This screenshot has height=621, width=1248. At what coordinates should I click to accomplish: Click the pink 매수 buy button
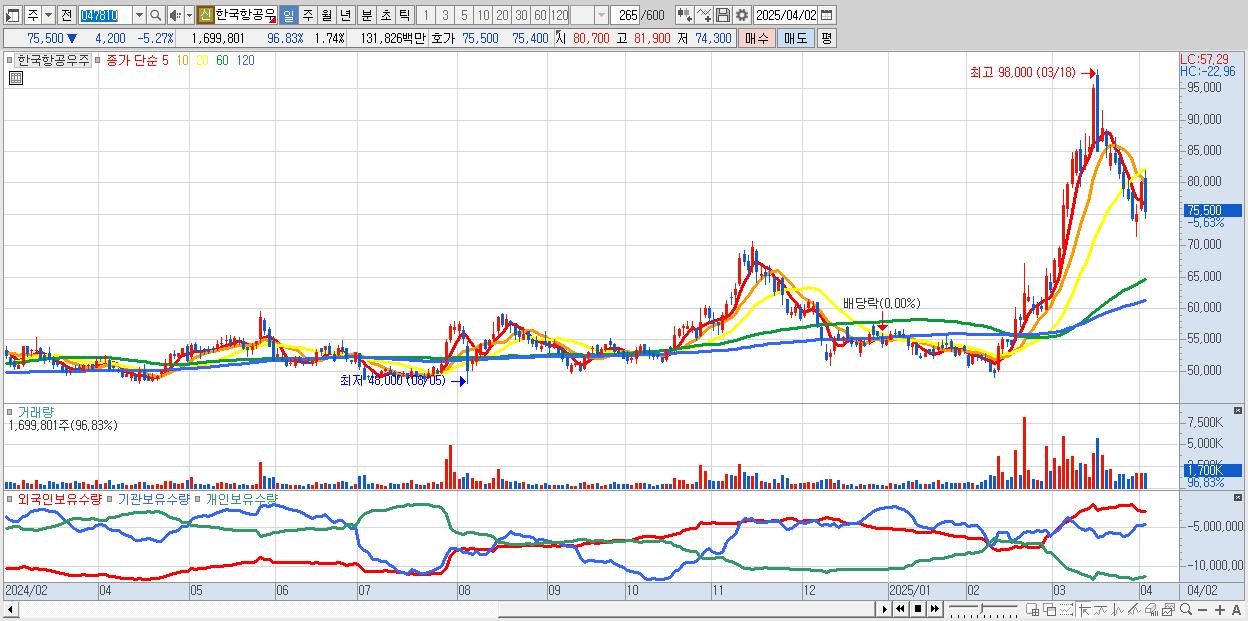tap(757, 38)
